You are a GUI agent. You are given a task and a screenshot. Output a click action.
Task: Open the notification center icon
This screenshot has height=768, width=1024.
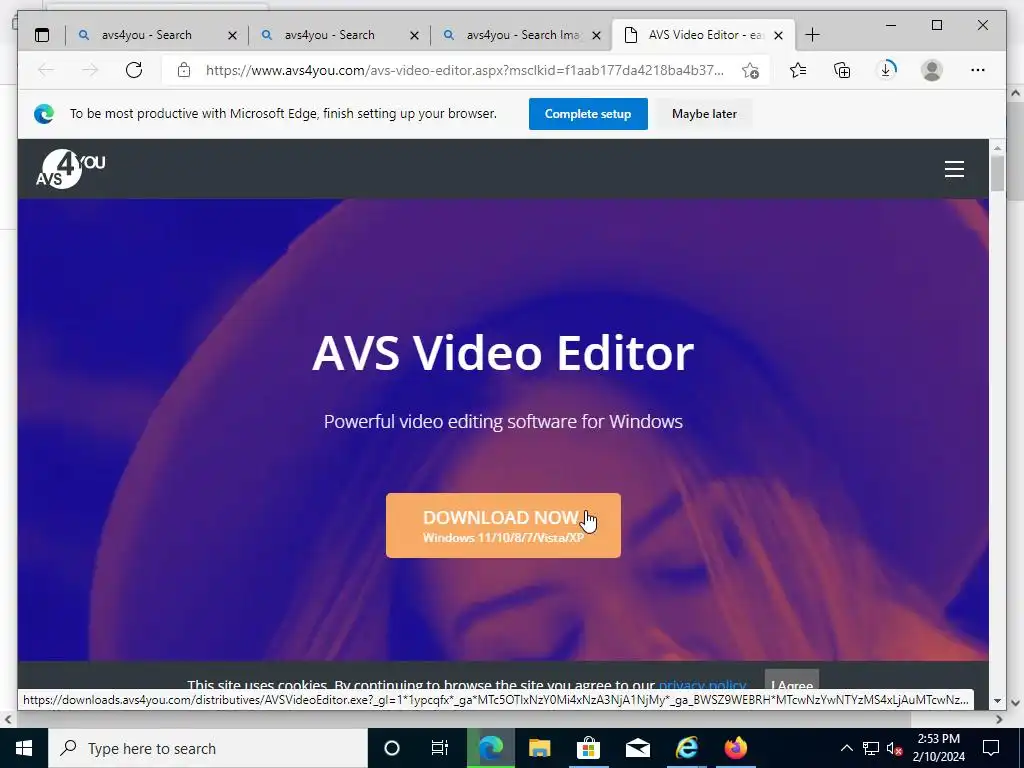[x=991, y=748]
